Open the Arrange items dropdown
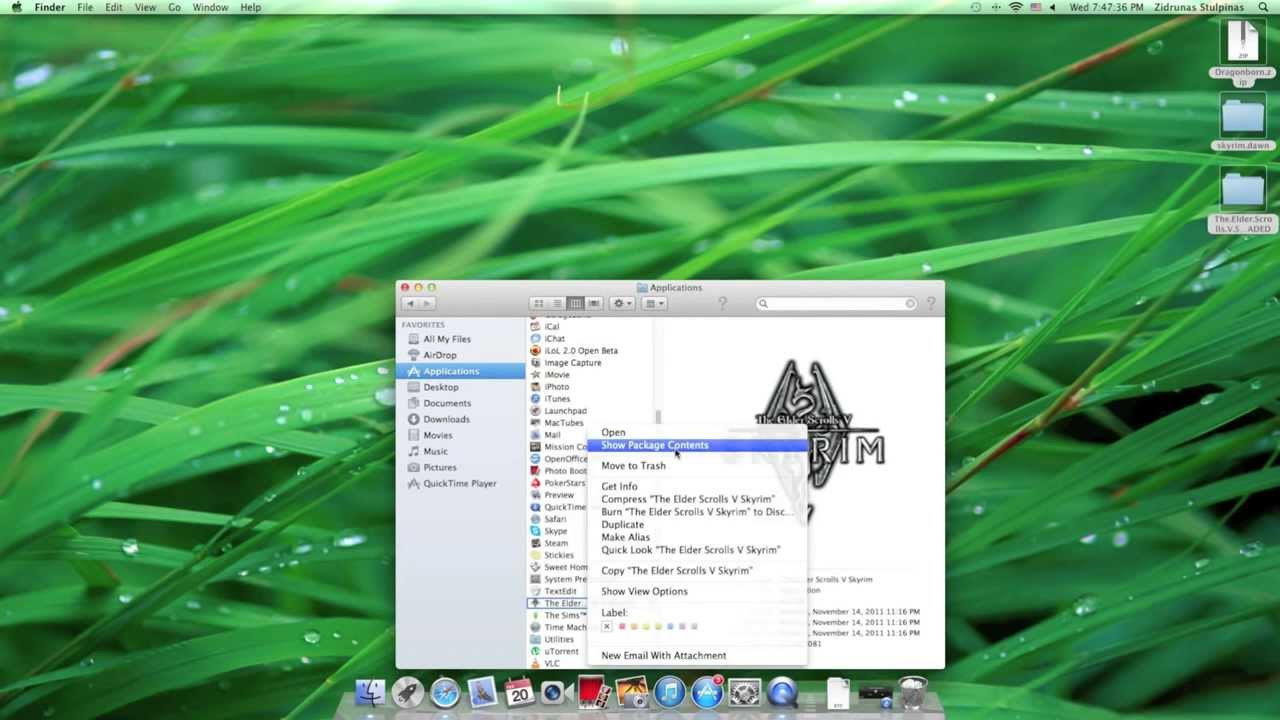Viewport: 1280px width, 720px height. click(655, 303)
